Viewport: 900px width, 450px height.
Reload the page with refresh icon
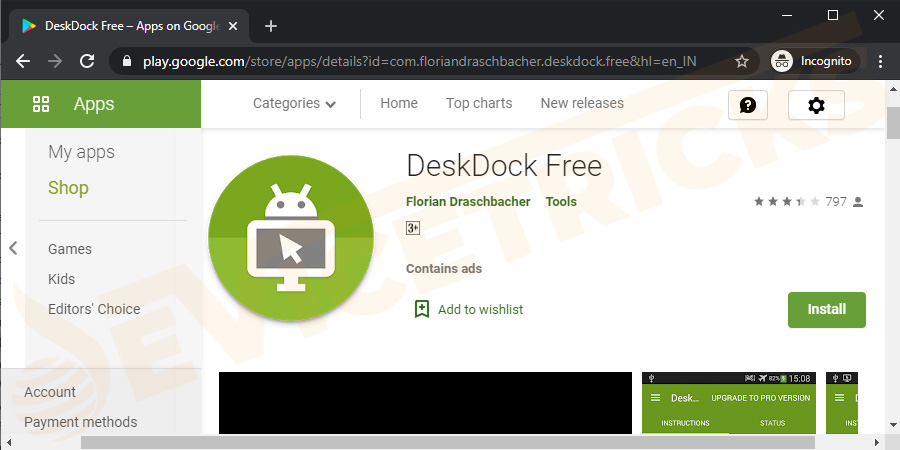87,61
